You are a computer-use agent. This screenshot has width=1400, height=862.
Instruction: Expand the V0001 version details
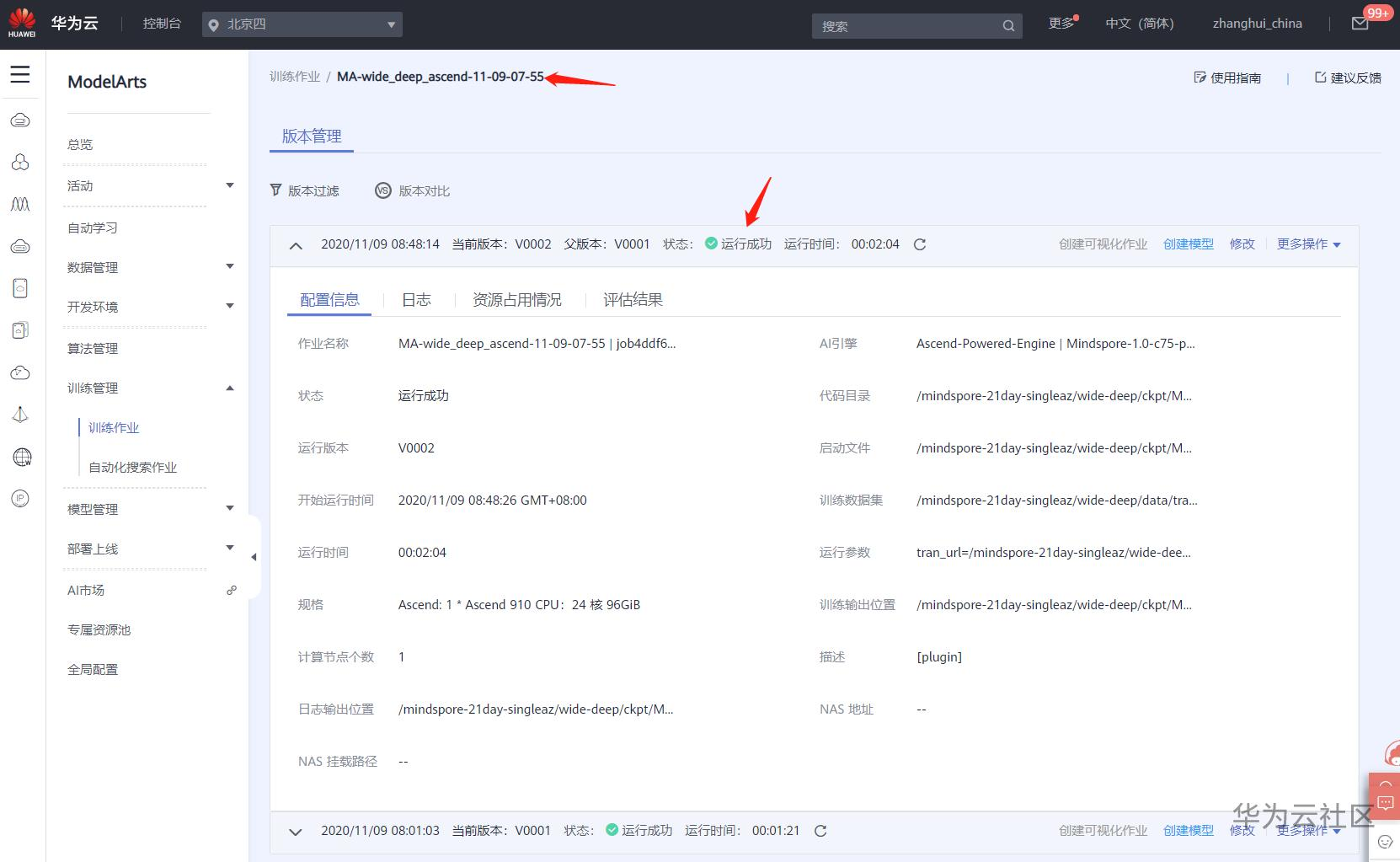[x=296, y=832]
